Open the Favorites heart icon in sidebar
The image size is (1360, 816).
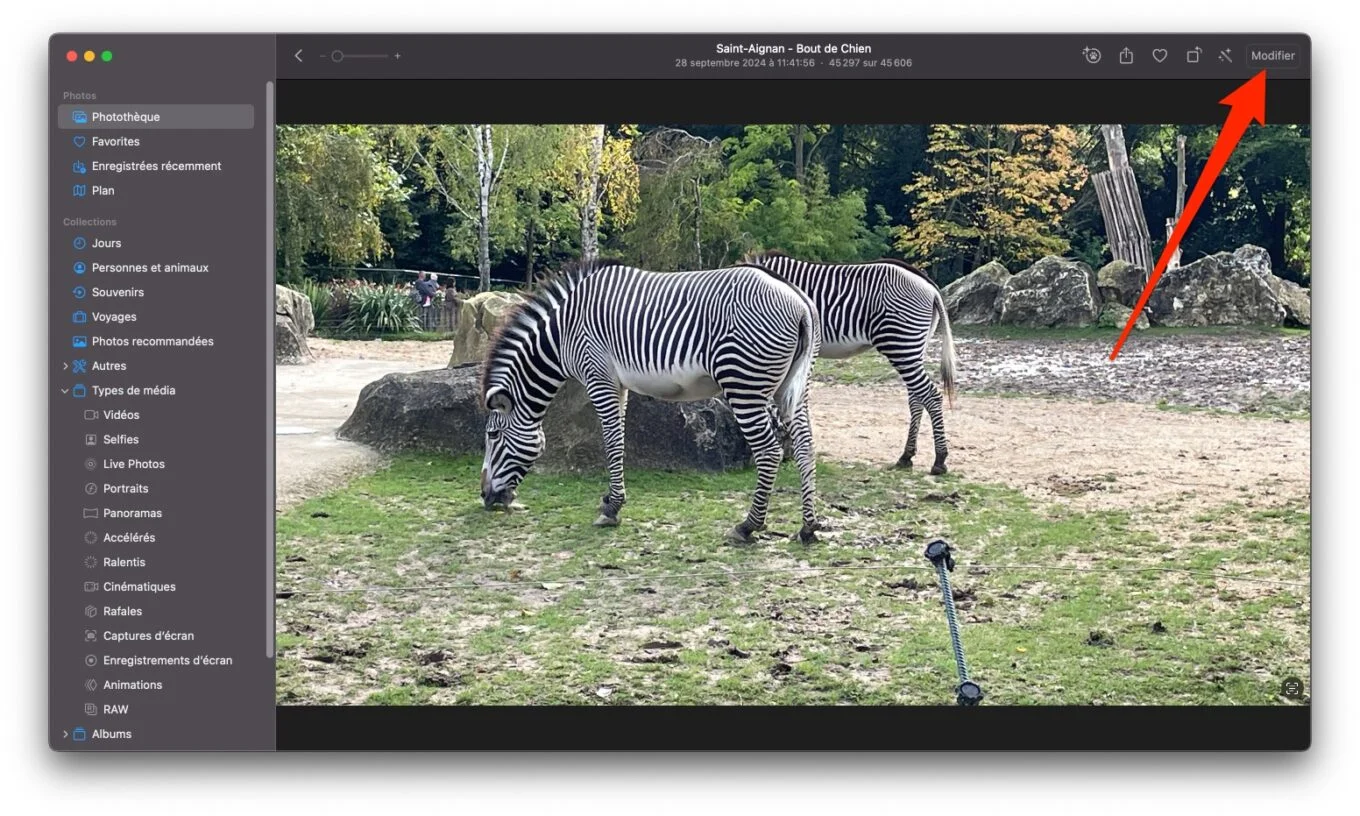[80, 142]
